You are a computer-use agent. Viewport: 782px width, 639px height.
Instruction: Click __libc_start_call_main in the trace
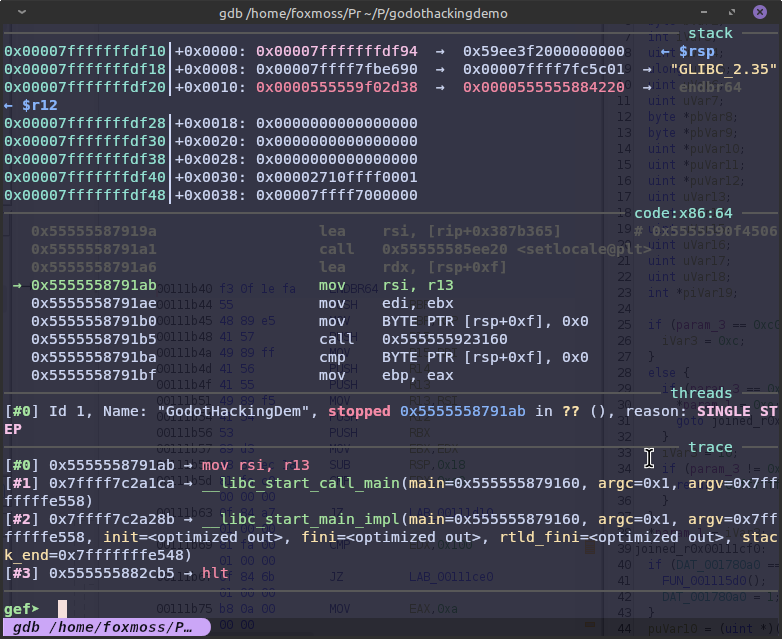(x=301, y=483)
